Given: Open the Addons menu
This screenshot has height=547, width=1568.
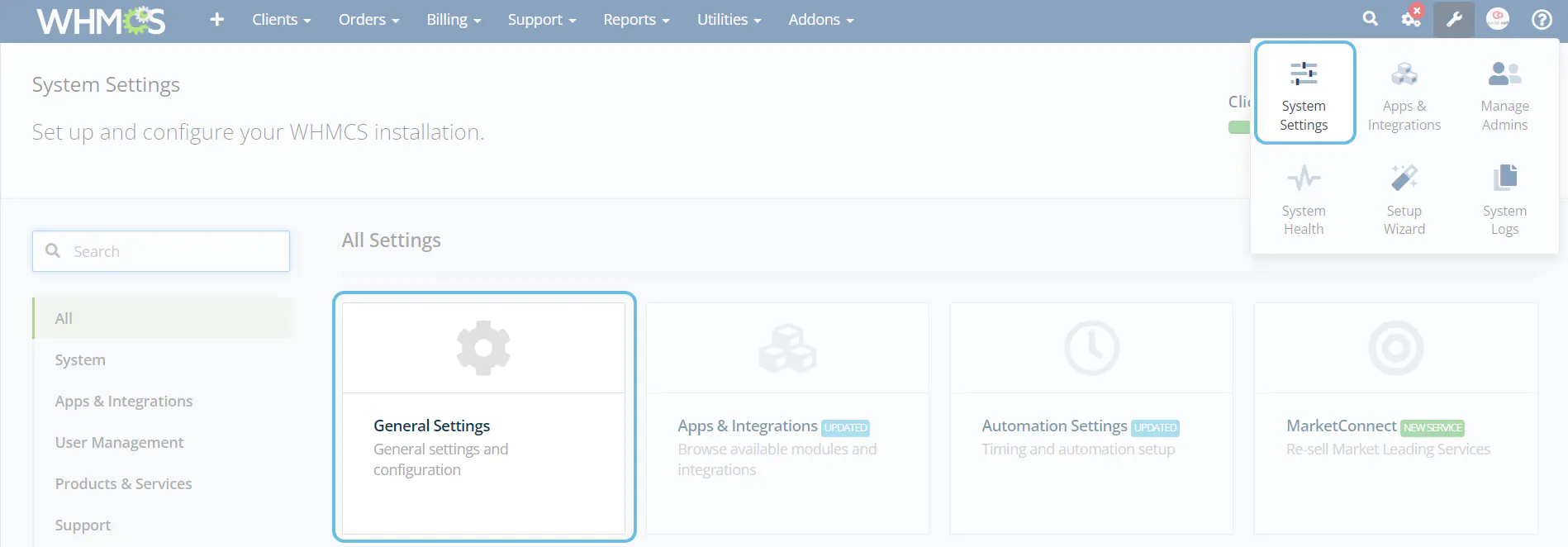Looking at the screenshot, I should point(820,20).
